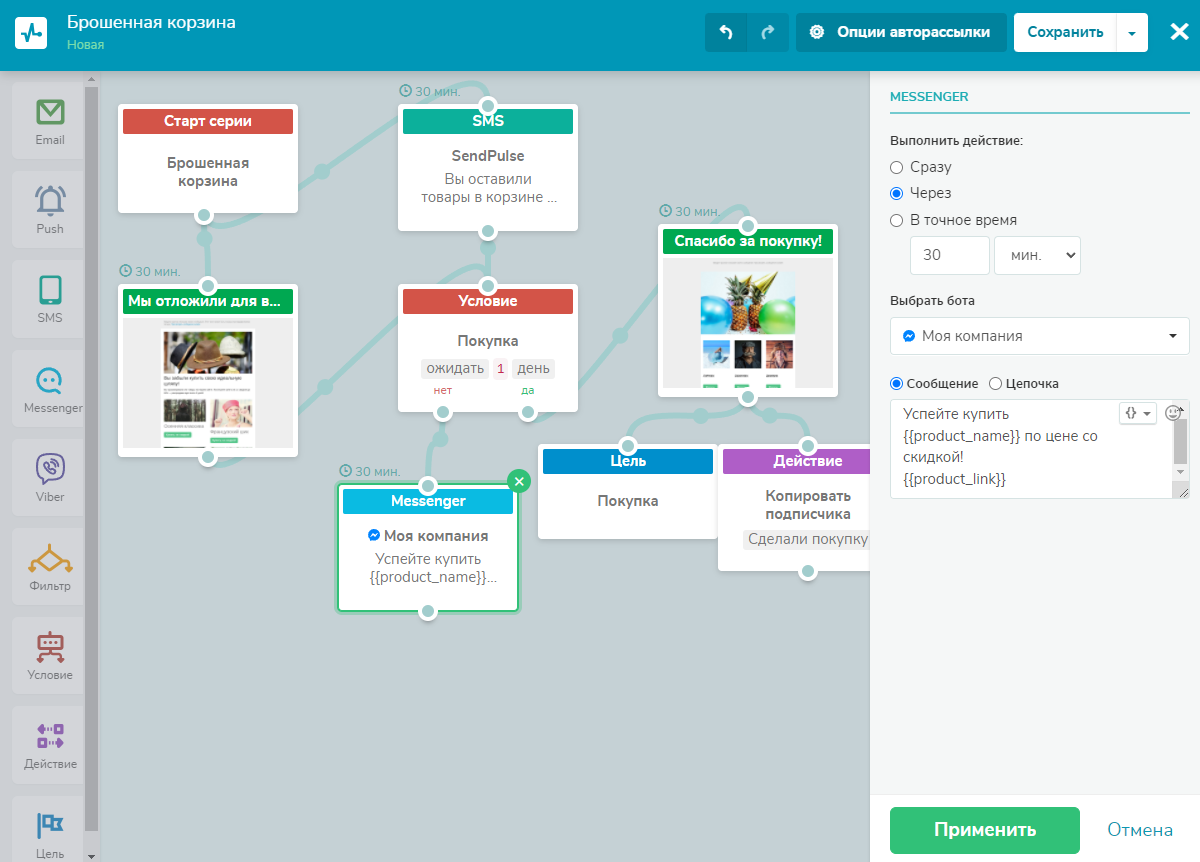The width and height of the screenshot is (1200, 862).
Task: Undo the last change
Action: 726,32
